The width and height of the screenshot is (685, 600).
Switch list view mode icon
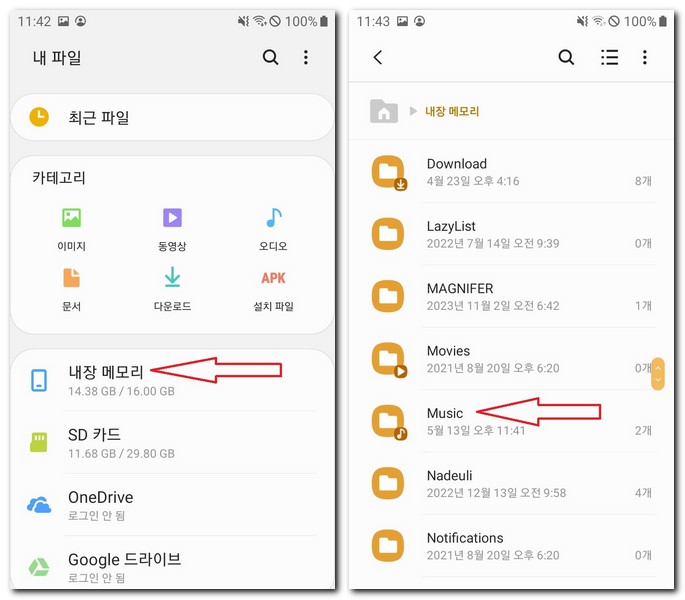[609, 57]
